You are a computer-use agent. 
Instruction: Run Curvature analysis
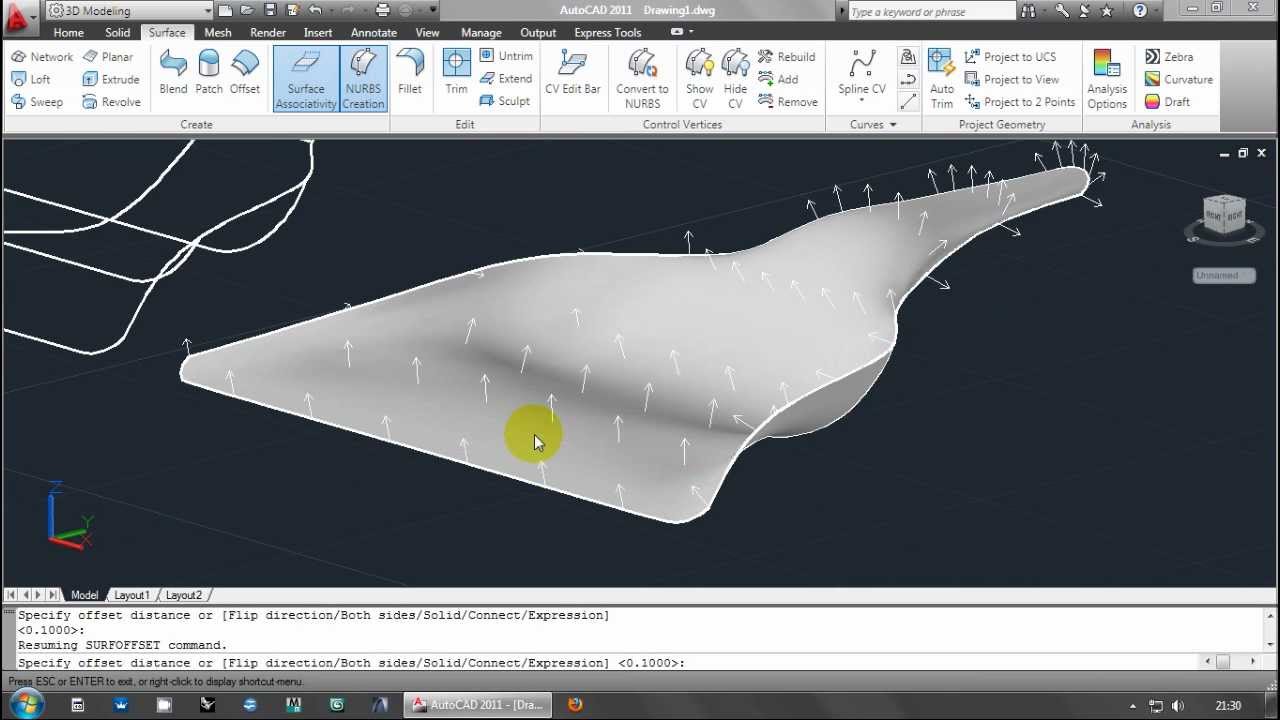coord(1179,79)
